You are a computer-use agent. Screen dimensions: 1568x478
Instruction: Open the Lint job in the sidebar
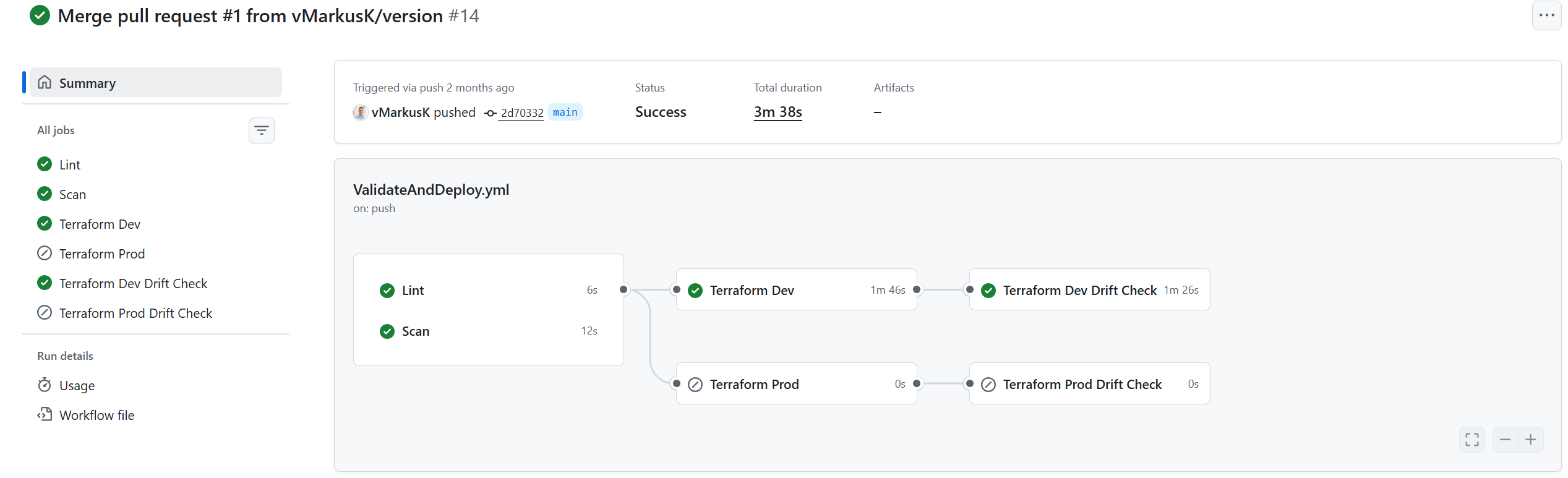pyautogui.click(x=156, y=164)
